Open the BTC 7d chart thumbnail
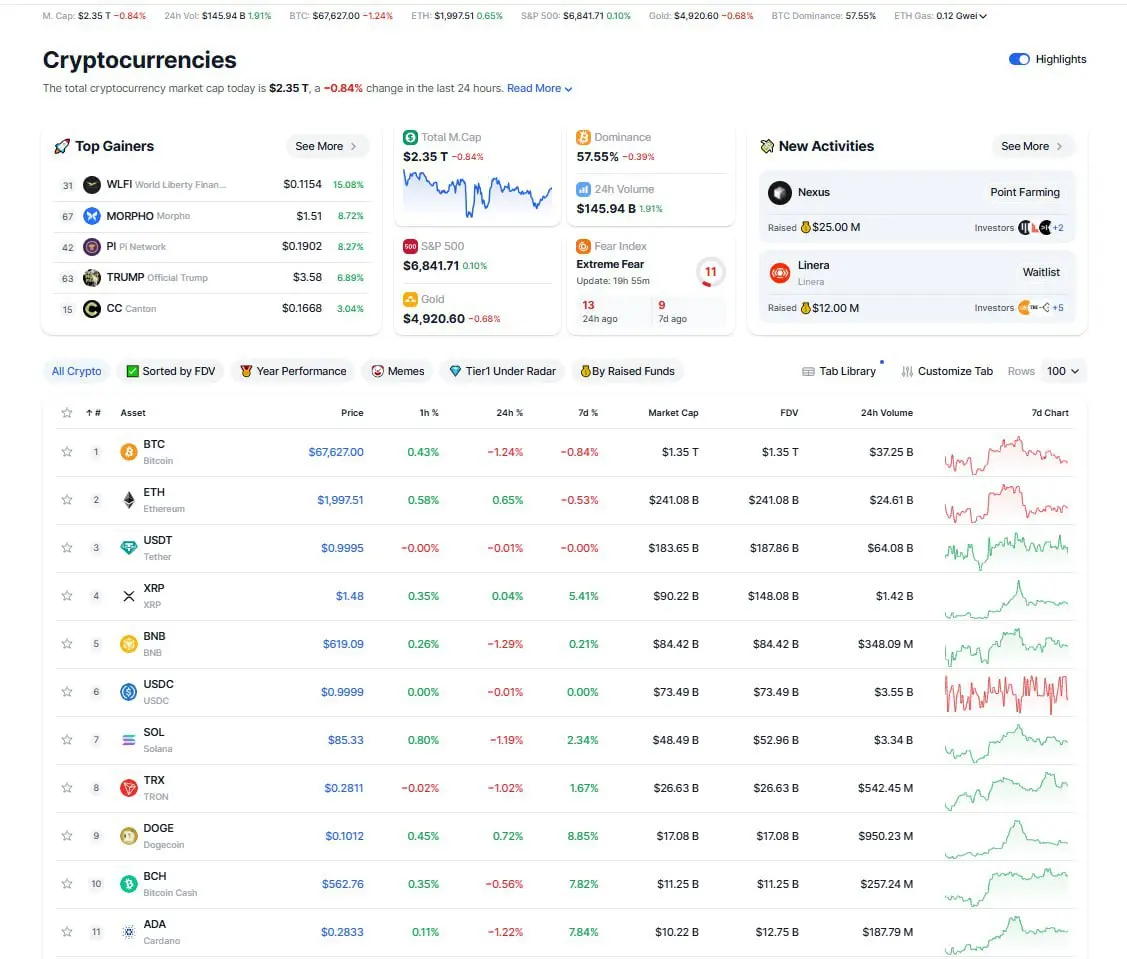Viewport: 1127px width, 959px height. click(x=1006, y=454)
